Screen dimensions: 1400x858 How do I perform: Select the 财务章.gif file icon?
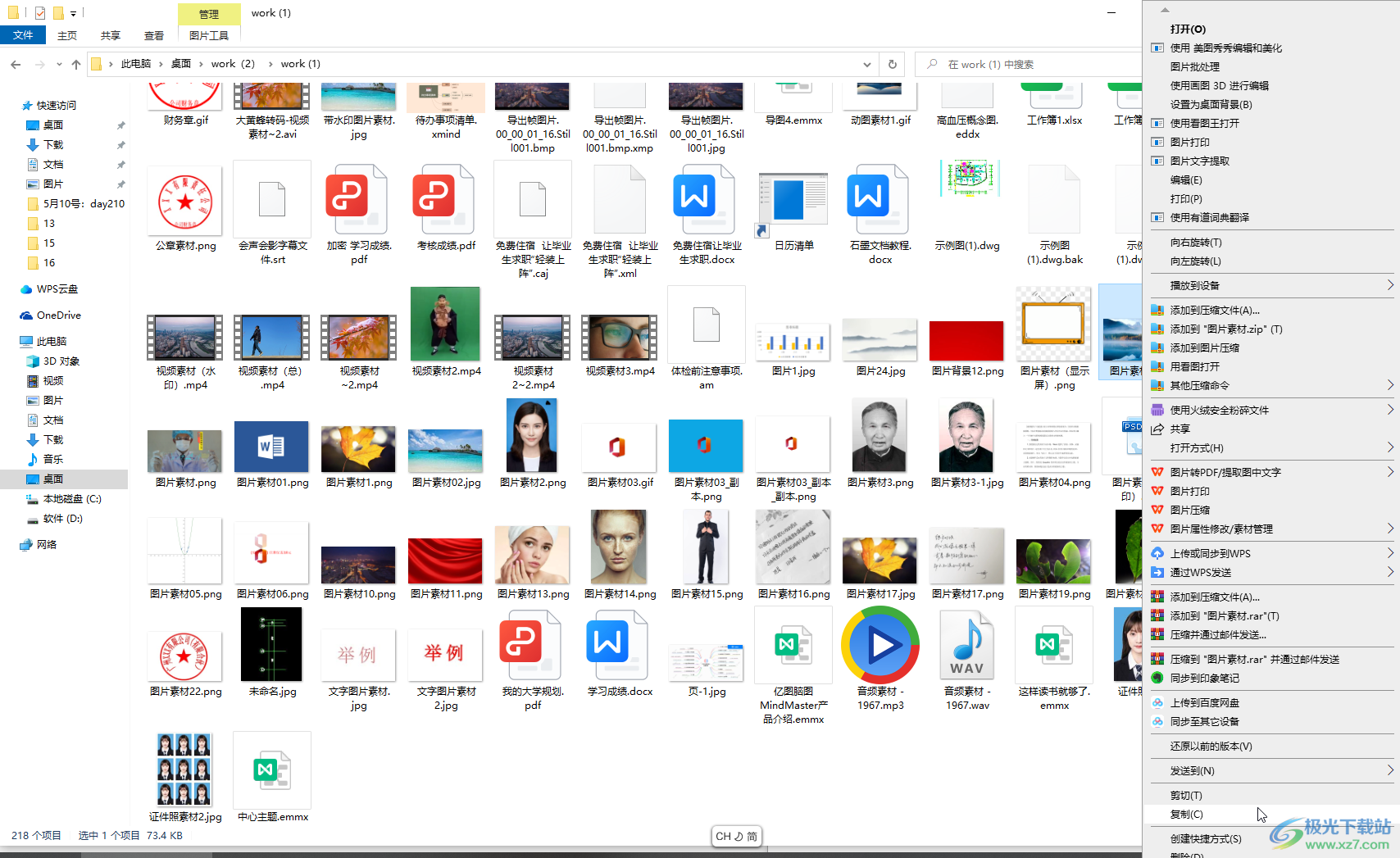(185, 96)
